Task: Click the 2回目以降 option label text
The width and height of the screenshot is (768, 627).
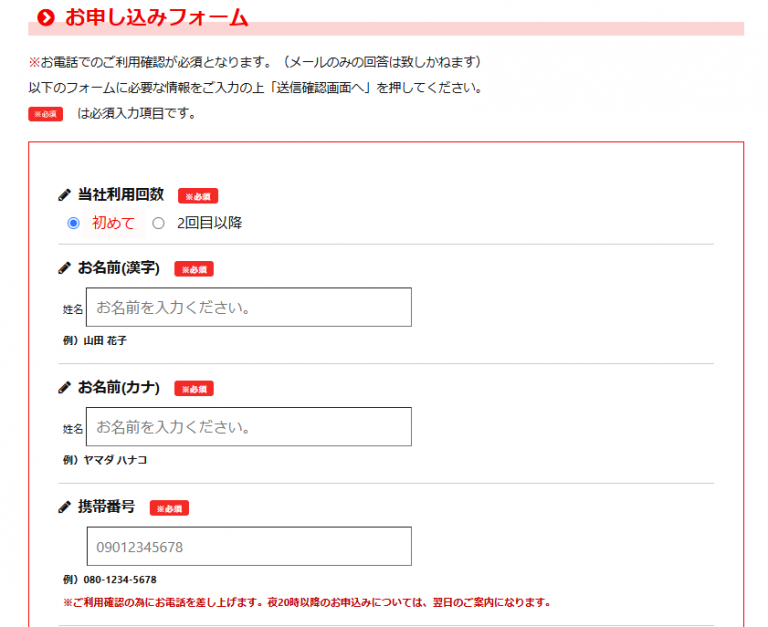Action: coord(209,223)
